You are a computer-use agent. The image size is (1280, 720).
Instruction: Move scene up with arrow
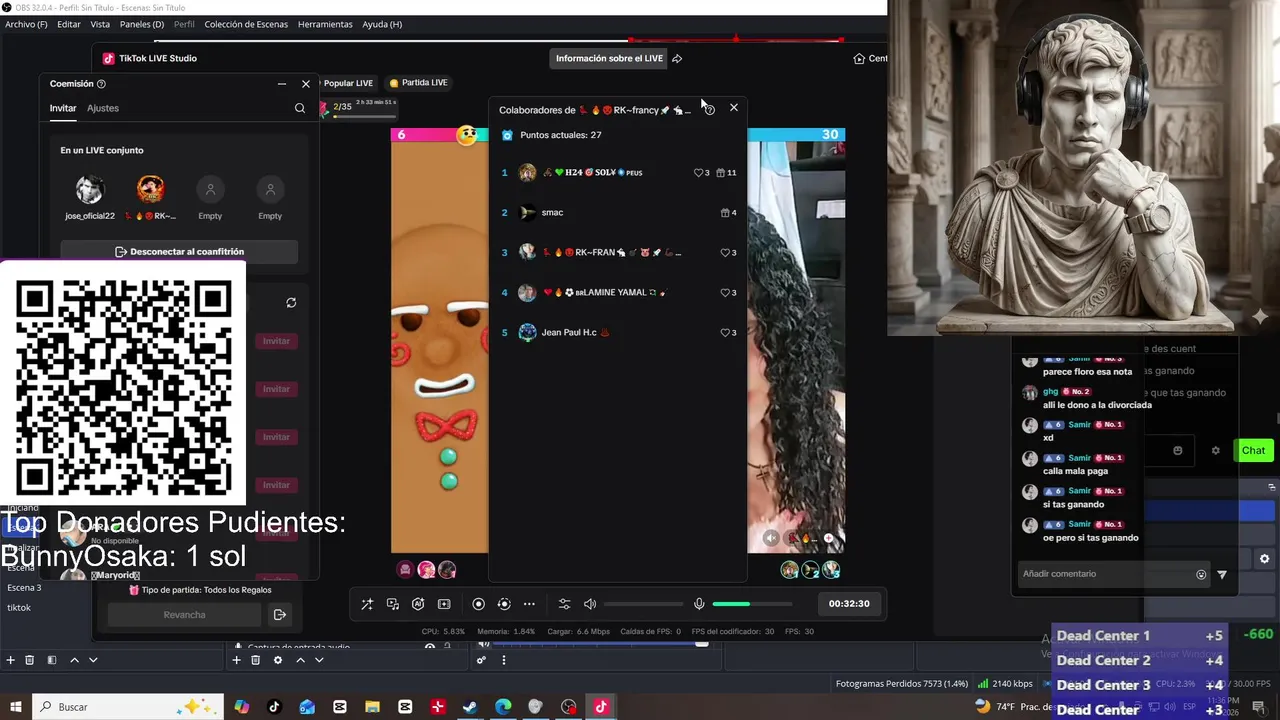tap(74, 660)
